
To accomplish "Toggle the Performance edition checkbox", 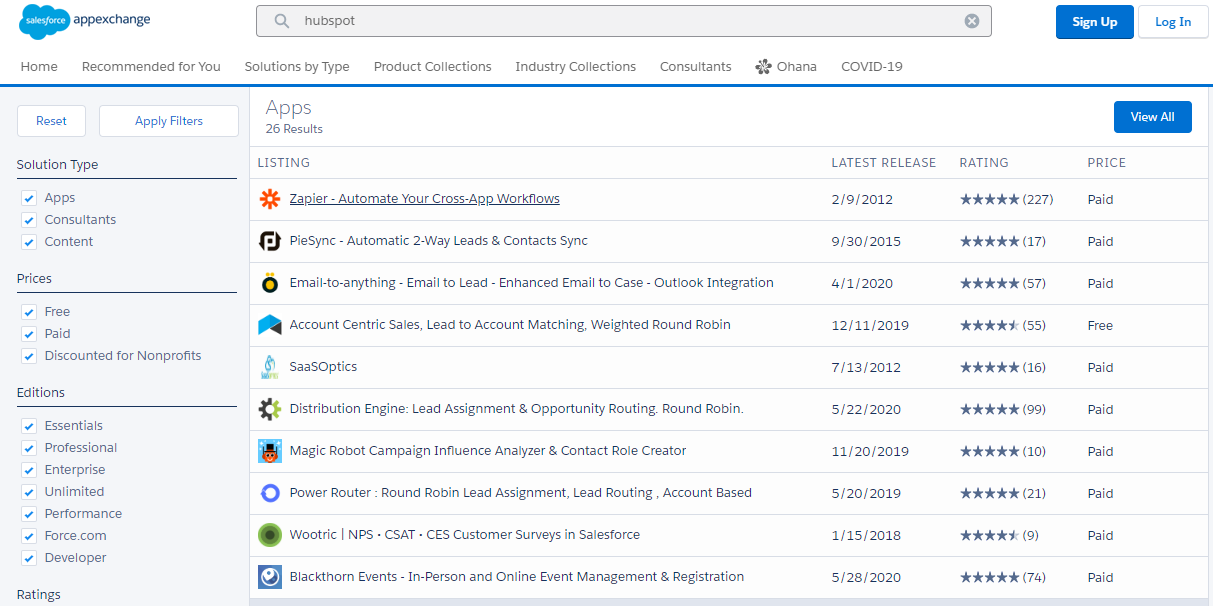I will (29, 514).
